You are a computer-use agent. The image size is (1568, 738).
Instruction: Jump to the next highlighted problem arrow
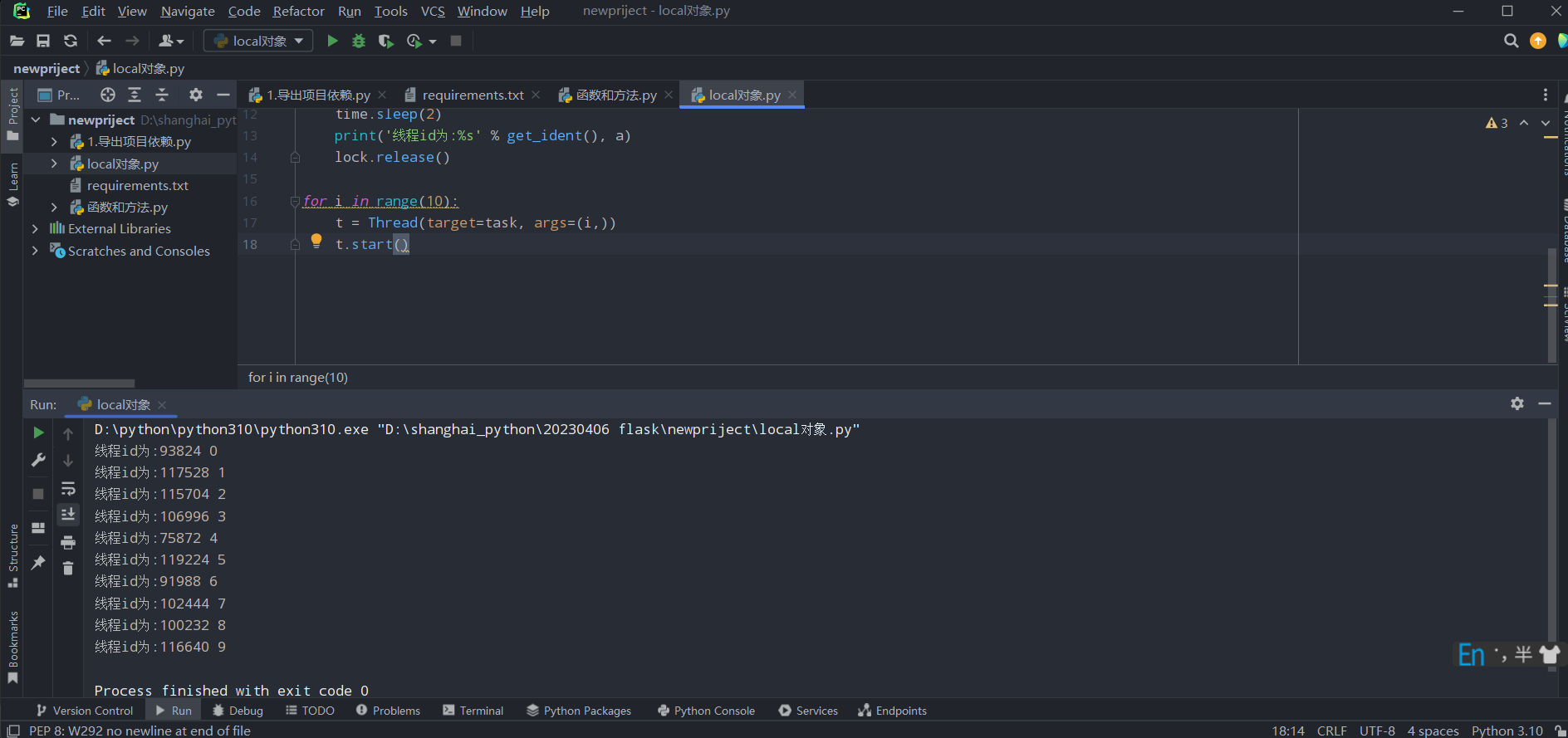(1546, 123)
